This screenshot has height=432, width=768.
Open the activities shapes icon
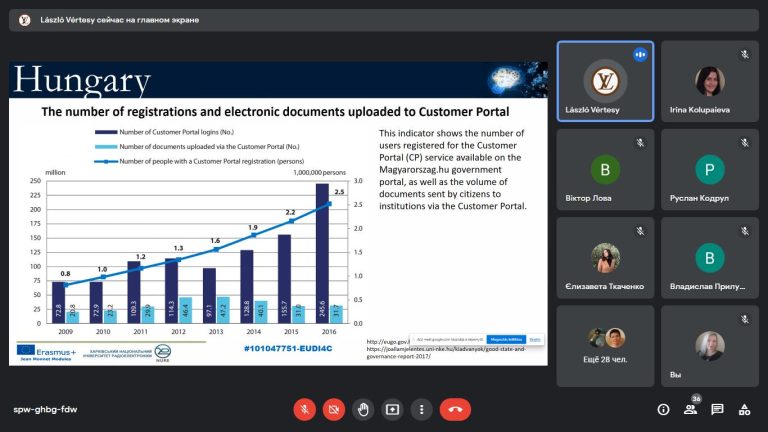point(744,409)
